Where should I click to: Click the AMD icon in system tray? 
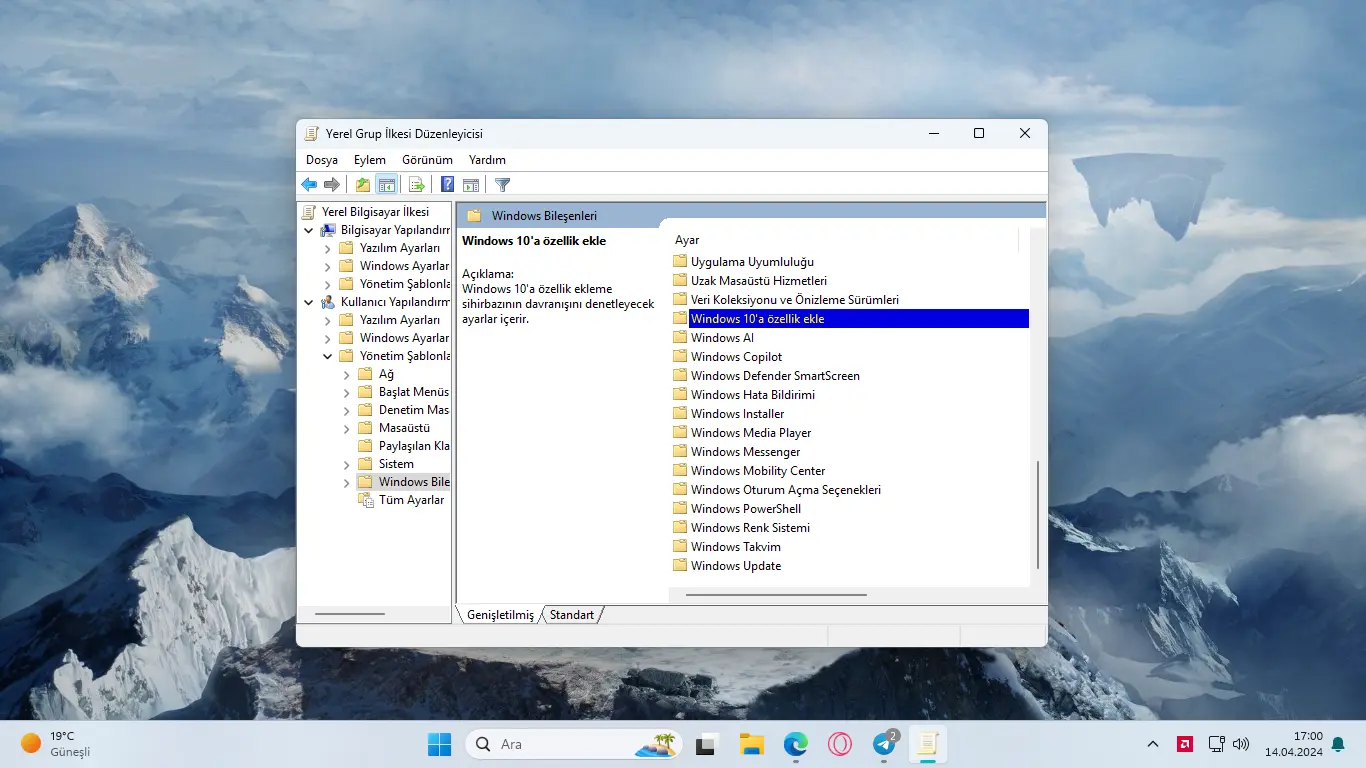click(1185, 744)
